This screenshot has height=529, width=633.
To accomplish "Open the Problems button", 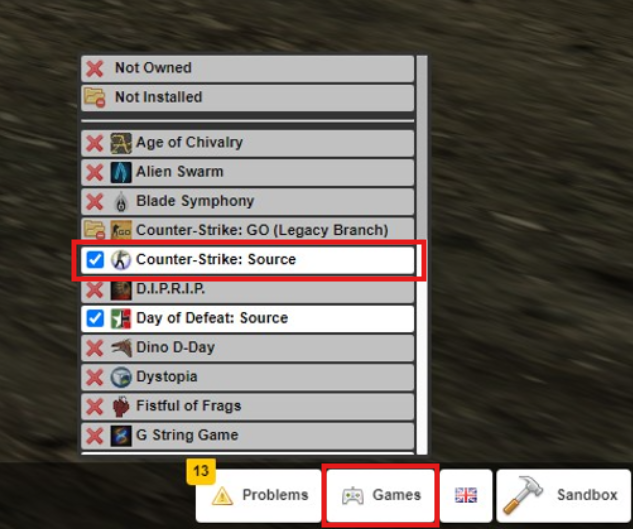I will pyautogui.click(x=258, y=495).
